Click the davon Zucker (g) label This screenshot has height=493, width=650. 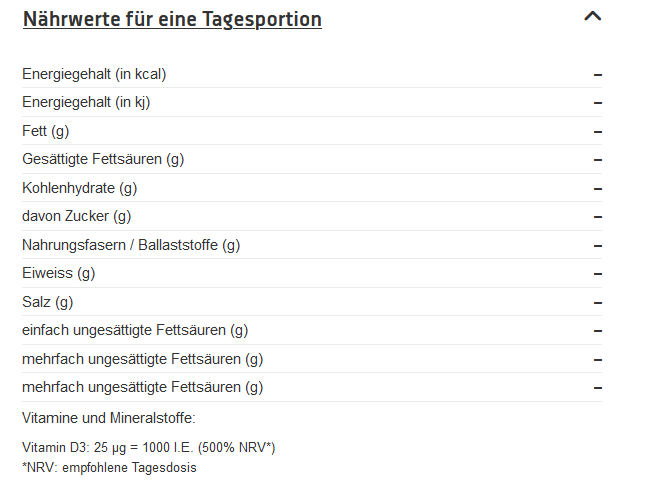(x=76, y=216)
